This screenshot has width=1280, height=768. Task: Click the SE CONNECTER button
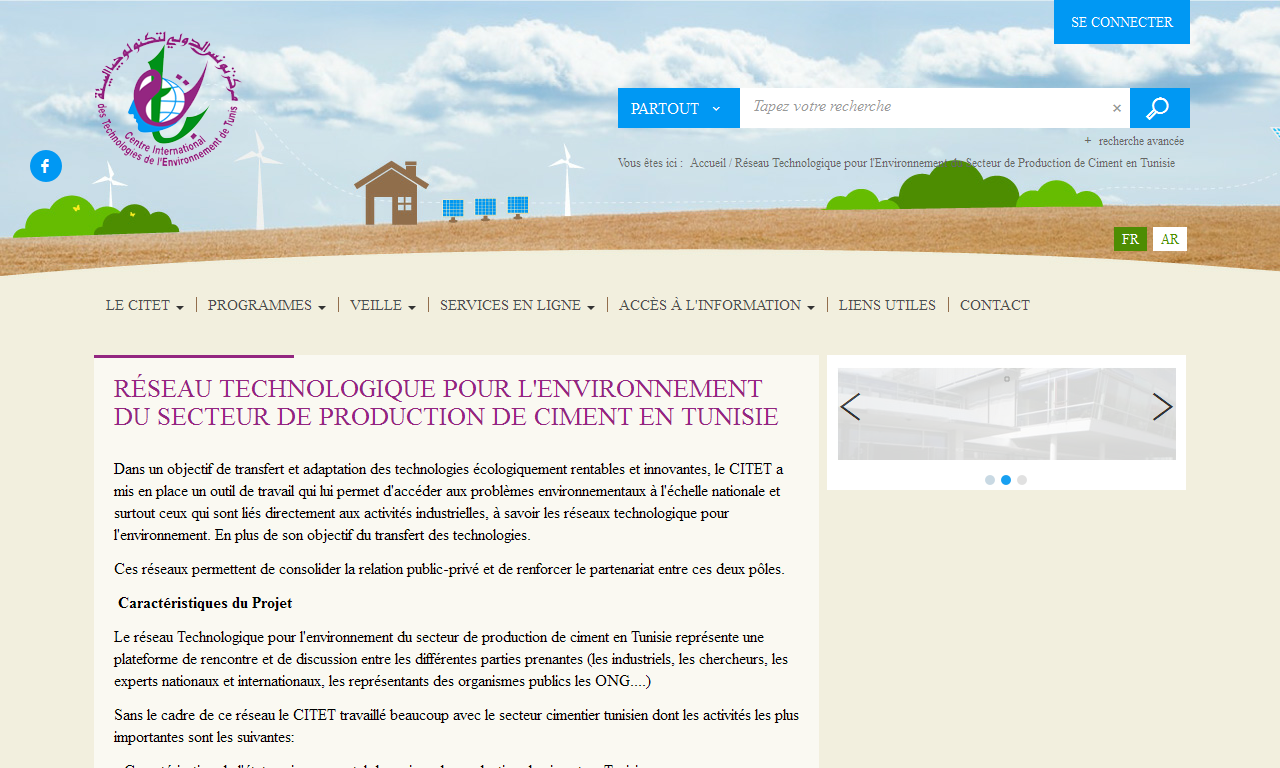(1122, 22)
